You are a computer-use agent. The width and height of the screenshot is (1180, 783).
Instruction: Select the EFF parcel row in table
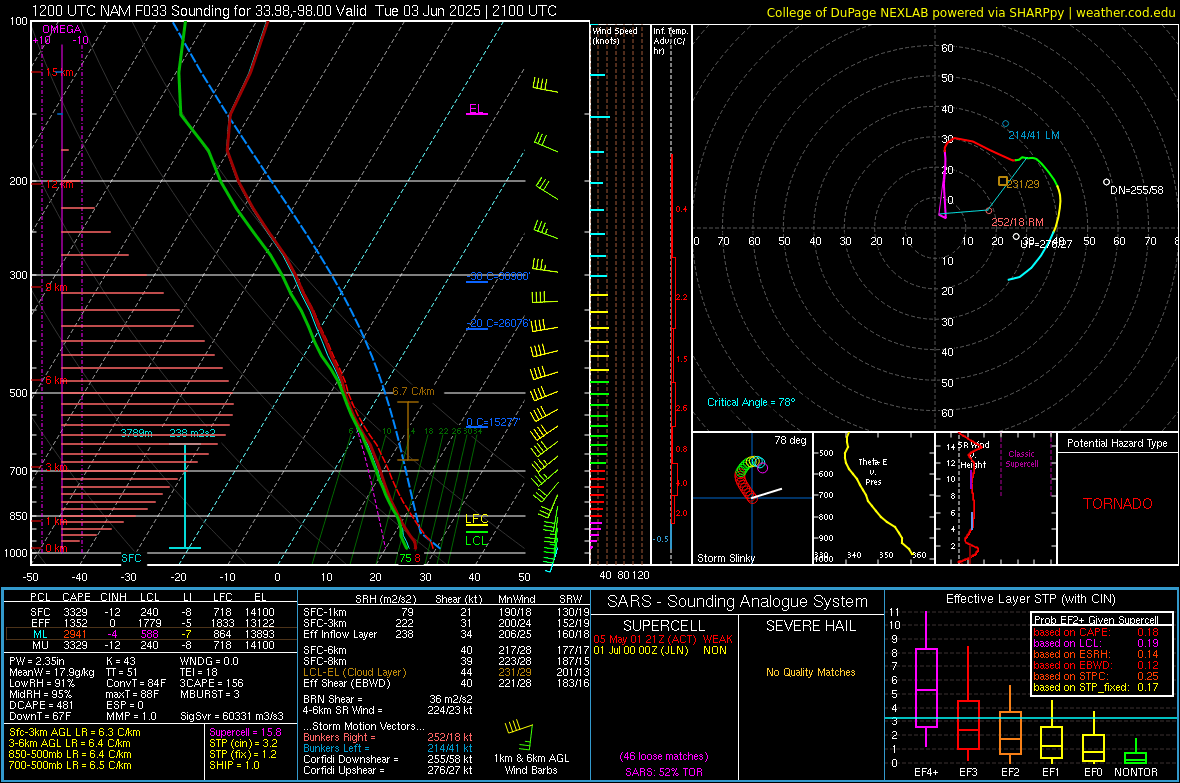click(x=151, y=623)
